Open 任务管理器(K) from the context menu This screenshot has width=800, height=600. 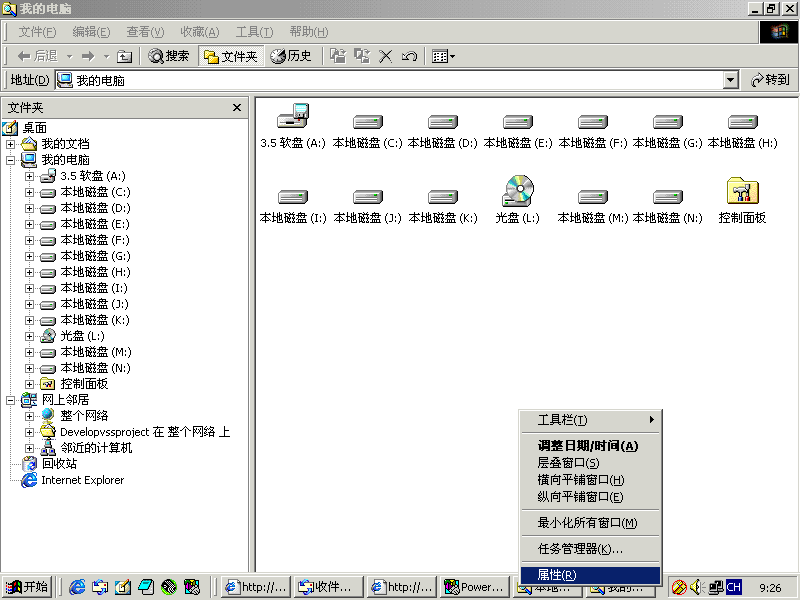point(580,549)
